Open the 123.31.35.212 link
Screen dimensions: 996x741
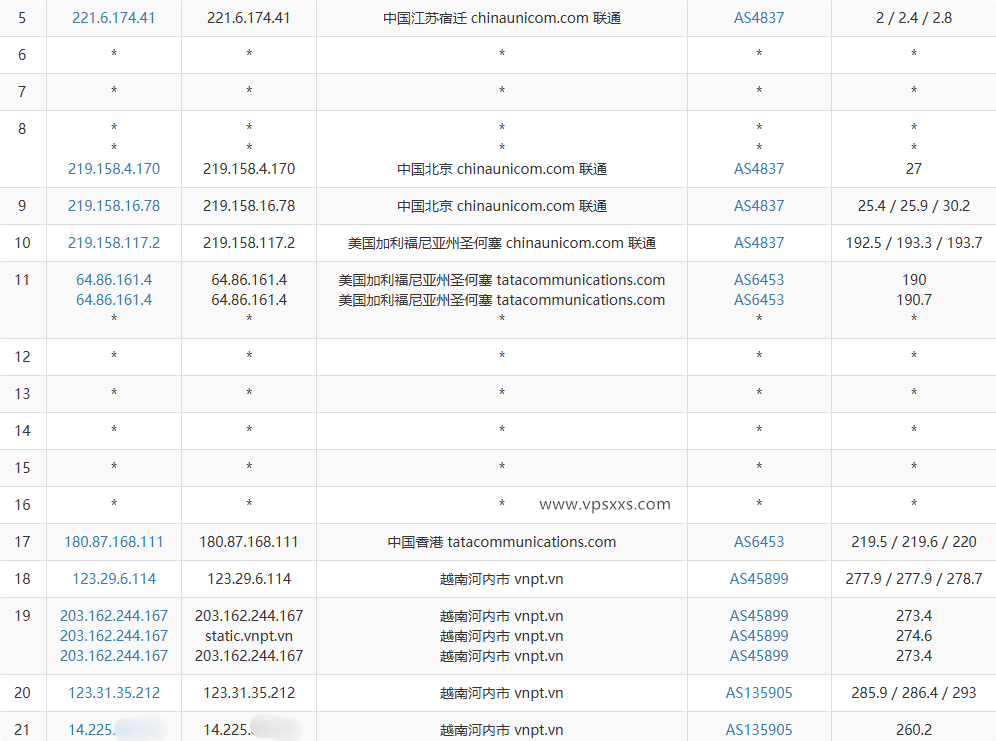[x=113, y=693]
